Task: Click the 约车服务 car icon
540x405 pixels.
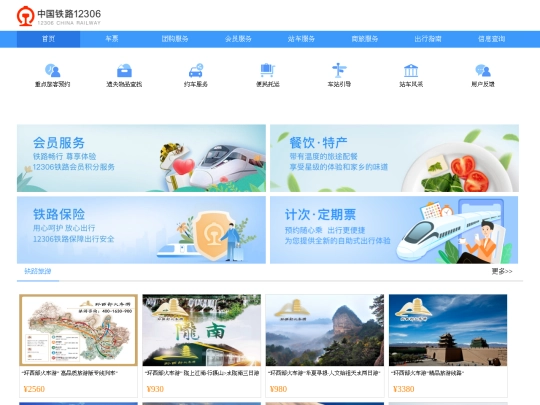Action: coord(196,71)
